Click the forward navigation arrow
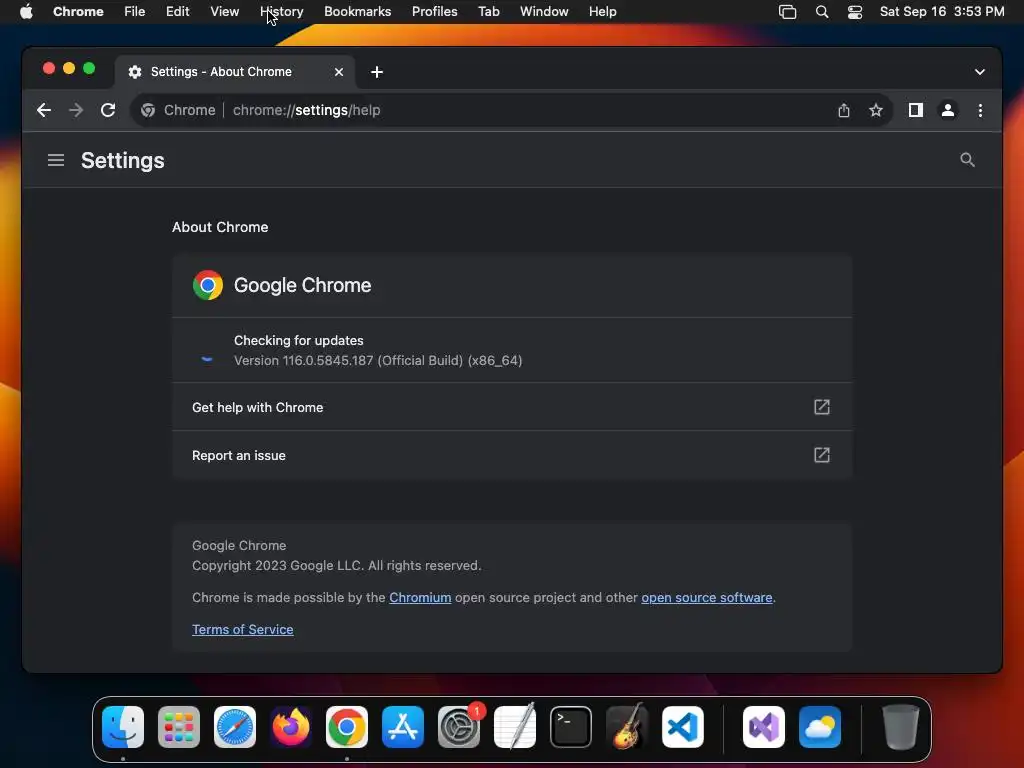The width and height of the screenshot is (1024, 768). click(x=76, y=110)
